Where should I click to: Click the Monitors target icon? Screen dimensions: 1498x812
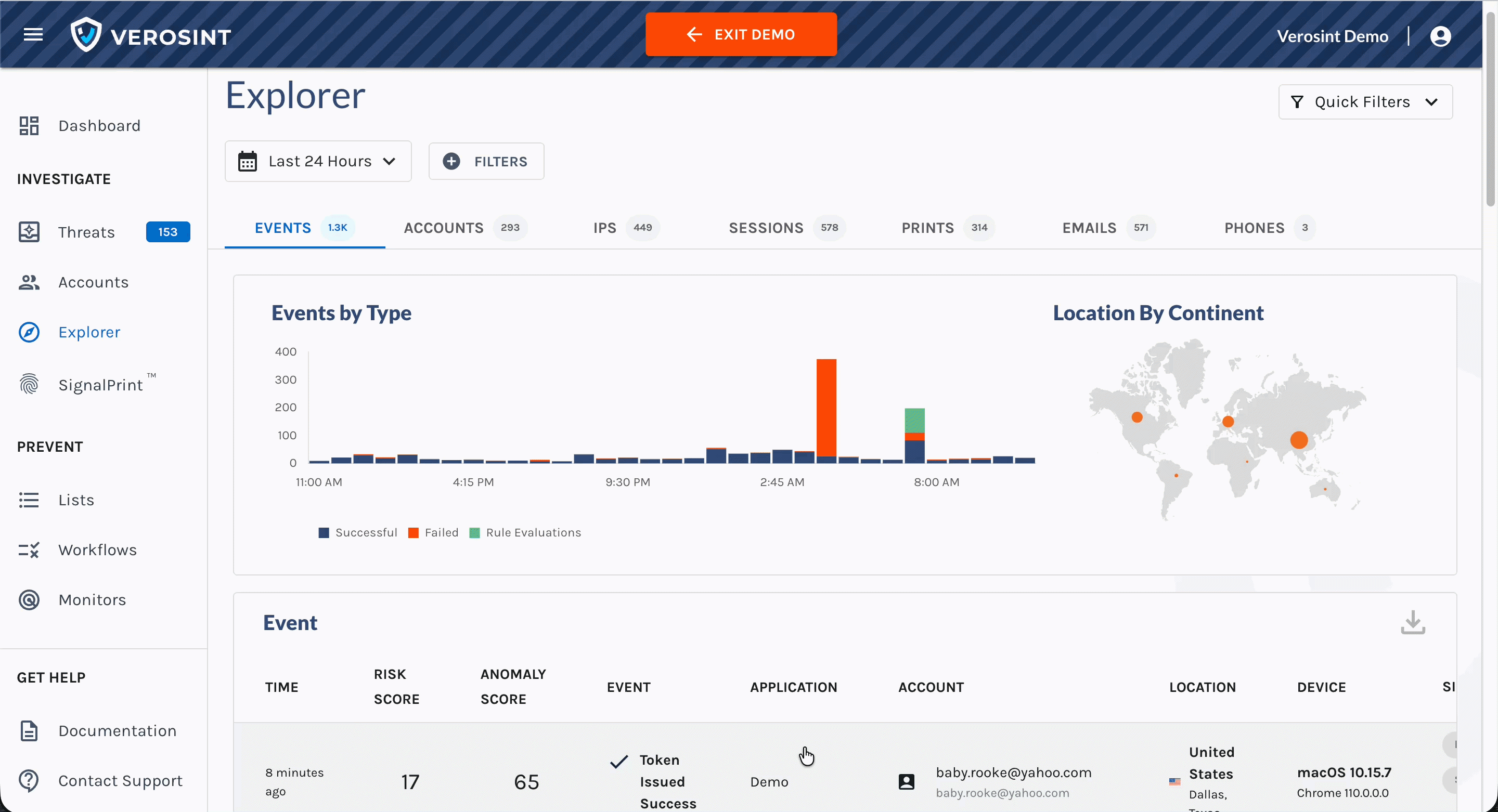[29, 599]
